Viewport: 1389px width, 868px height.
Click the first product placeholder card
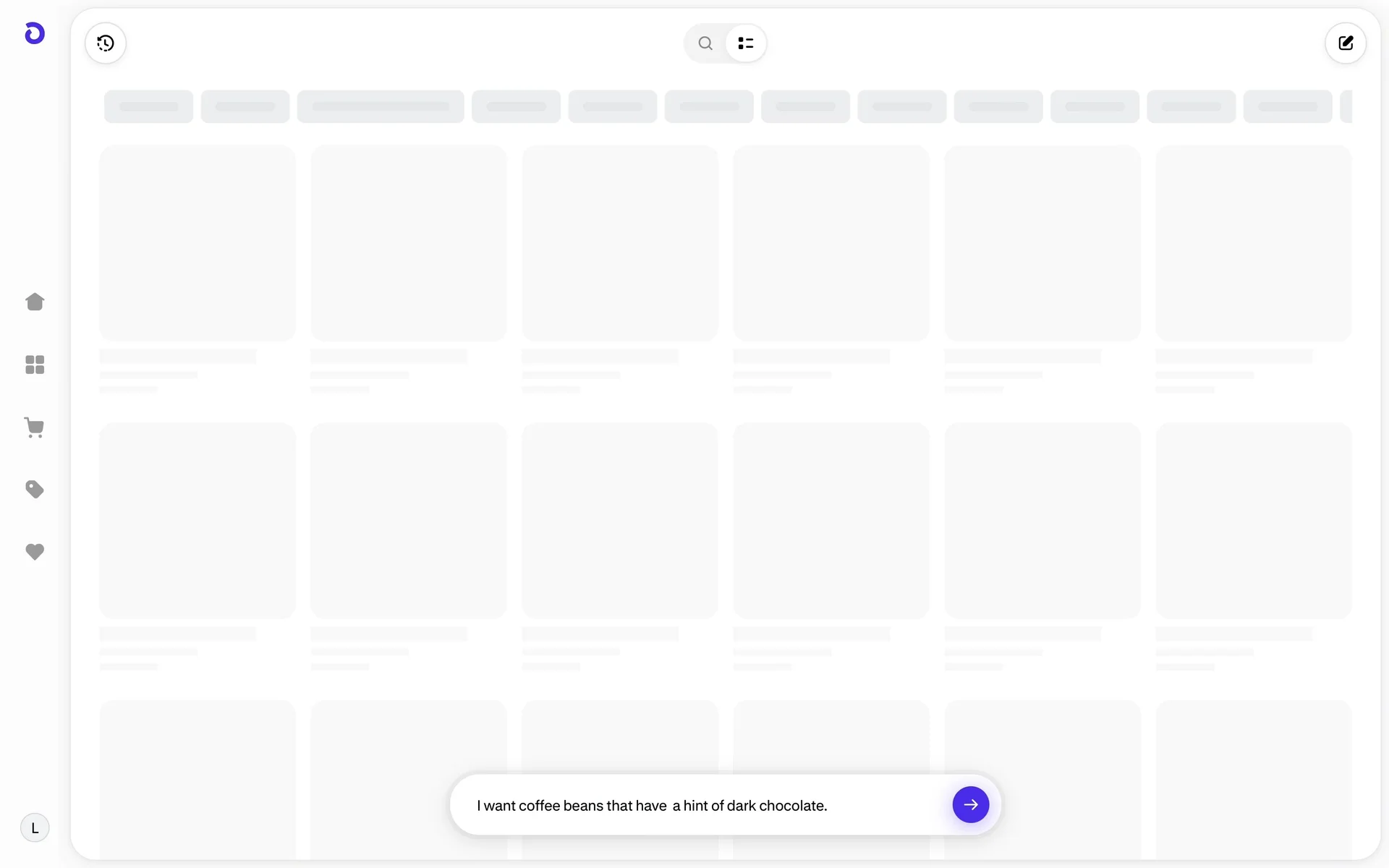(197, 243)
